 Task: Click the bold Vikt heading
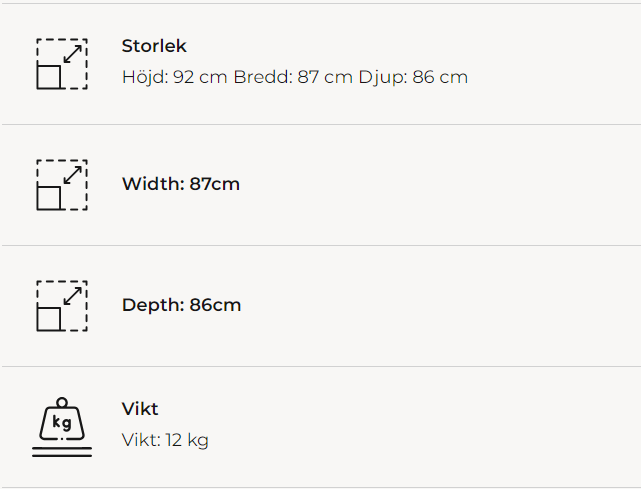click(x=140, y=409)
